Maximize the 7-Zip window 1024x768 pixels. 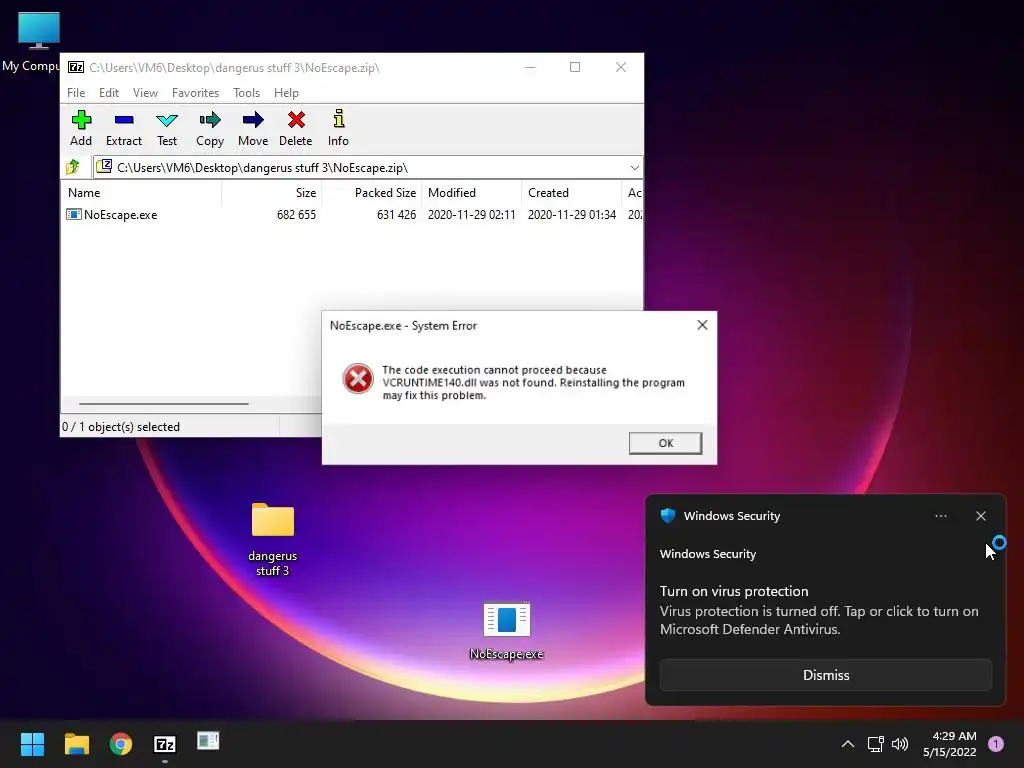575,67
